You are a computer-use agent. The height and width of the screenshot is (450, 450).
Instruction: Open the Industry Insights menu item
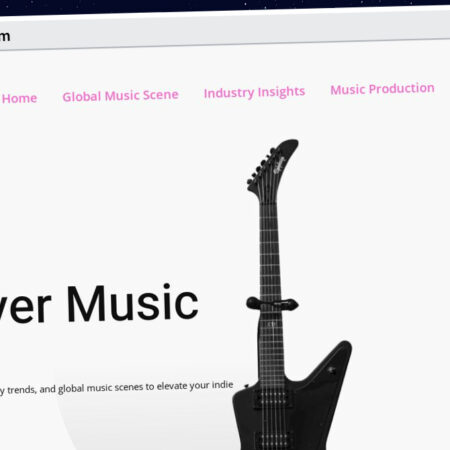(x=254, y=92)
